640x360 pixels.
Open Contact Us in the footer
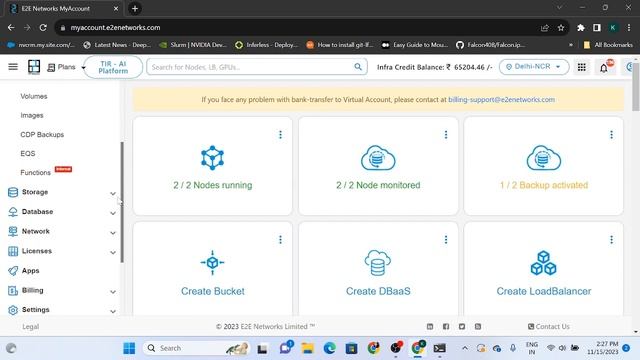point(549,327)
